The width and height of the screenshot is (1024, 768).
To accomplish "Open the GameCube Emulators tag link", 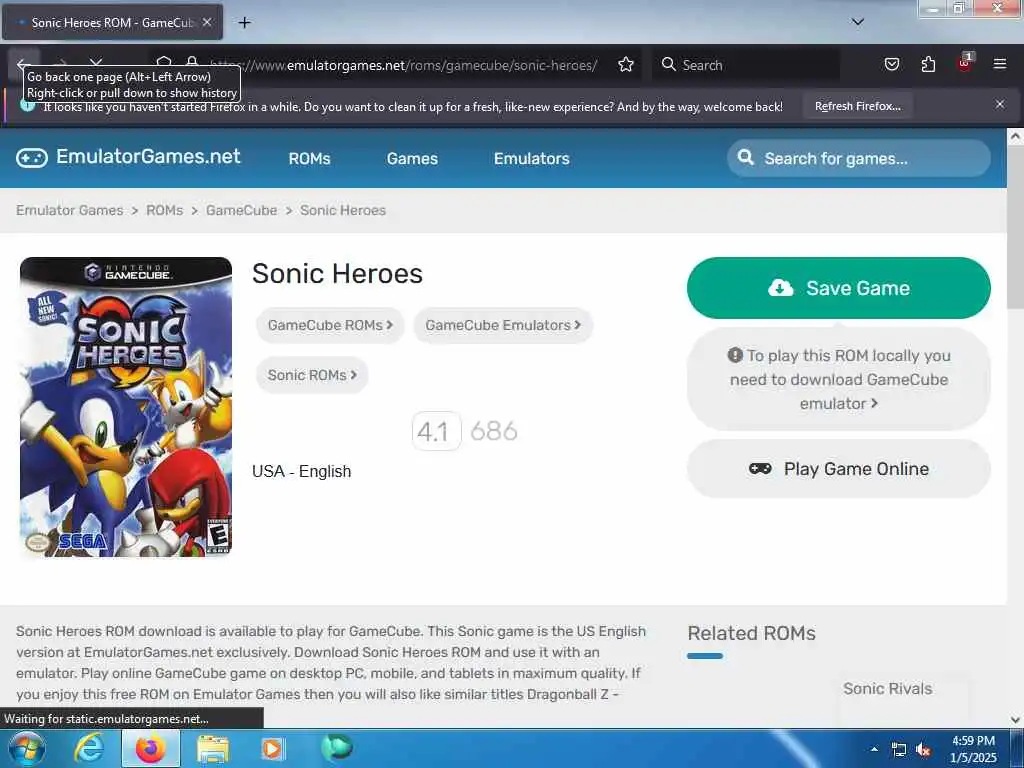I will [x=503, y=325].
